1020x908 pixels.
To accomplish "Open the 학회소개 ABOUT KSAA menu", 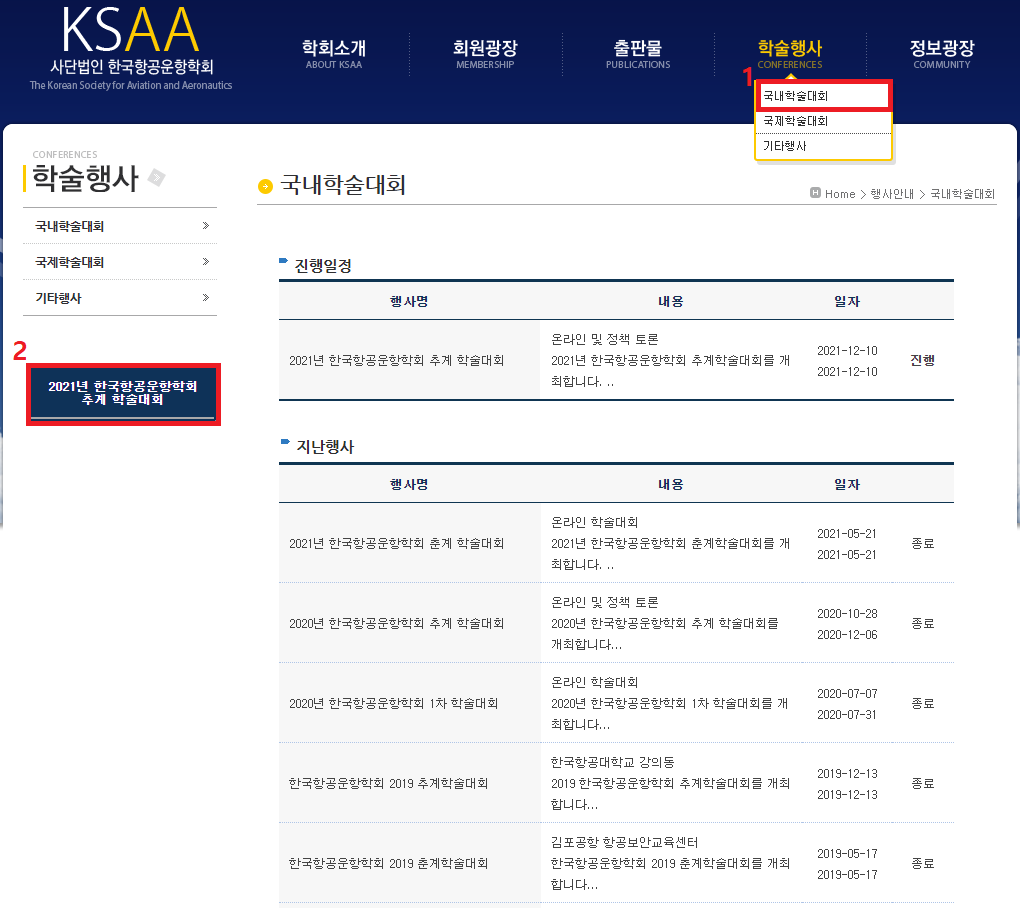I will [x=334, y=54].
